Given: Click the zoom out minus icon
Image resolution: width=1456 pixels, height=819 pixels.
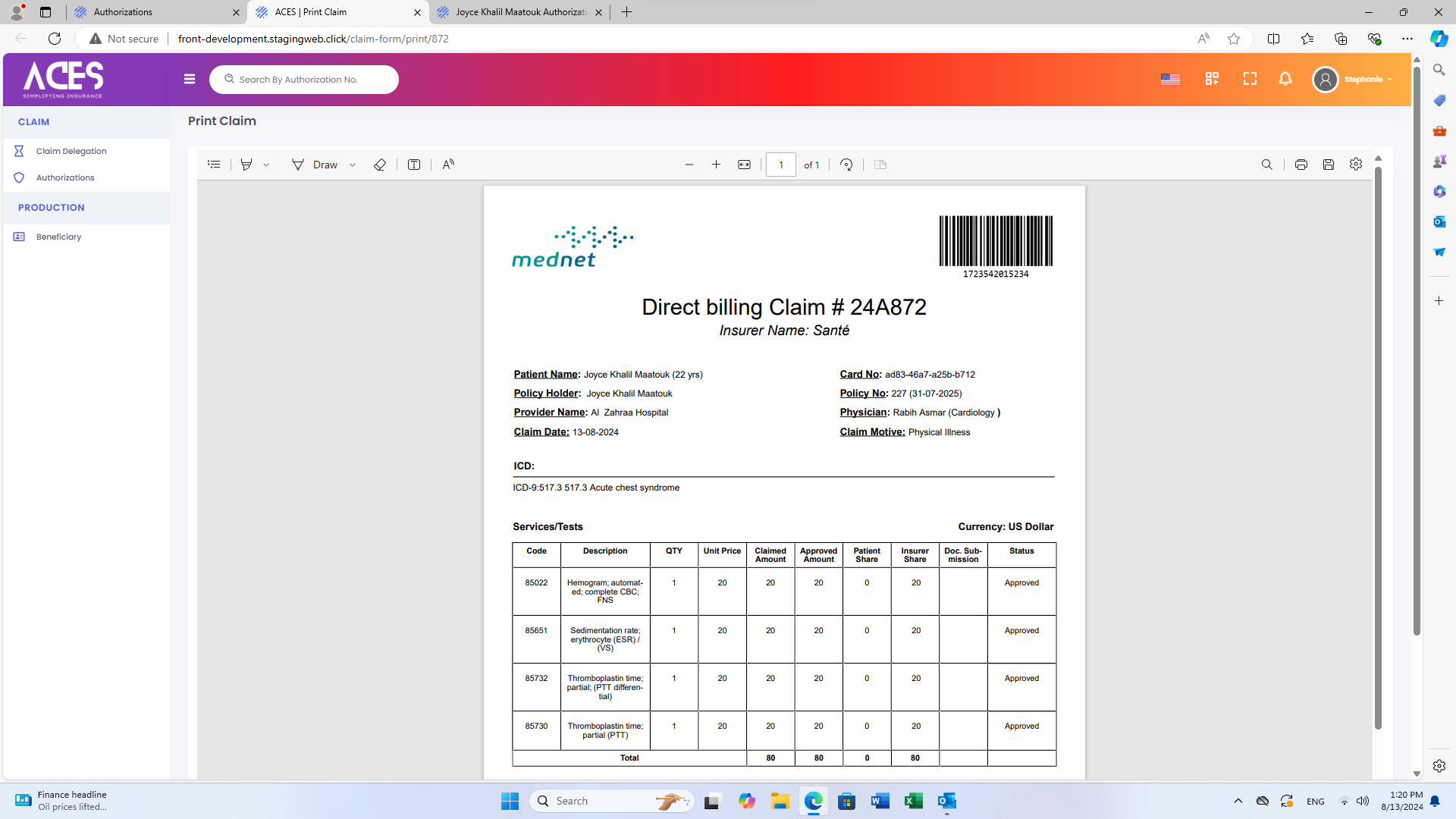Looking at the screenshot, I should tap(689, 165).
